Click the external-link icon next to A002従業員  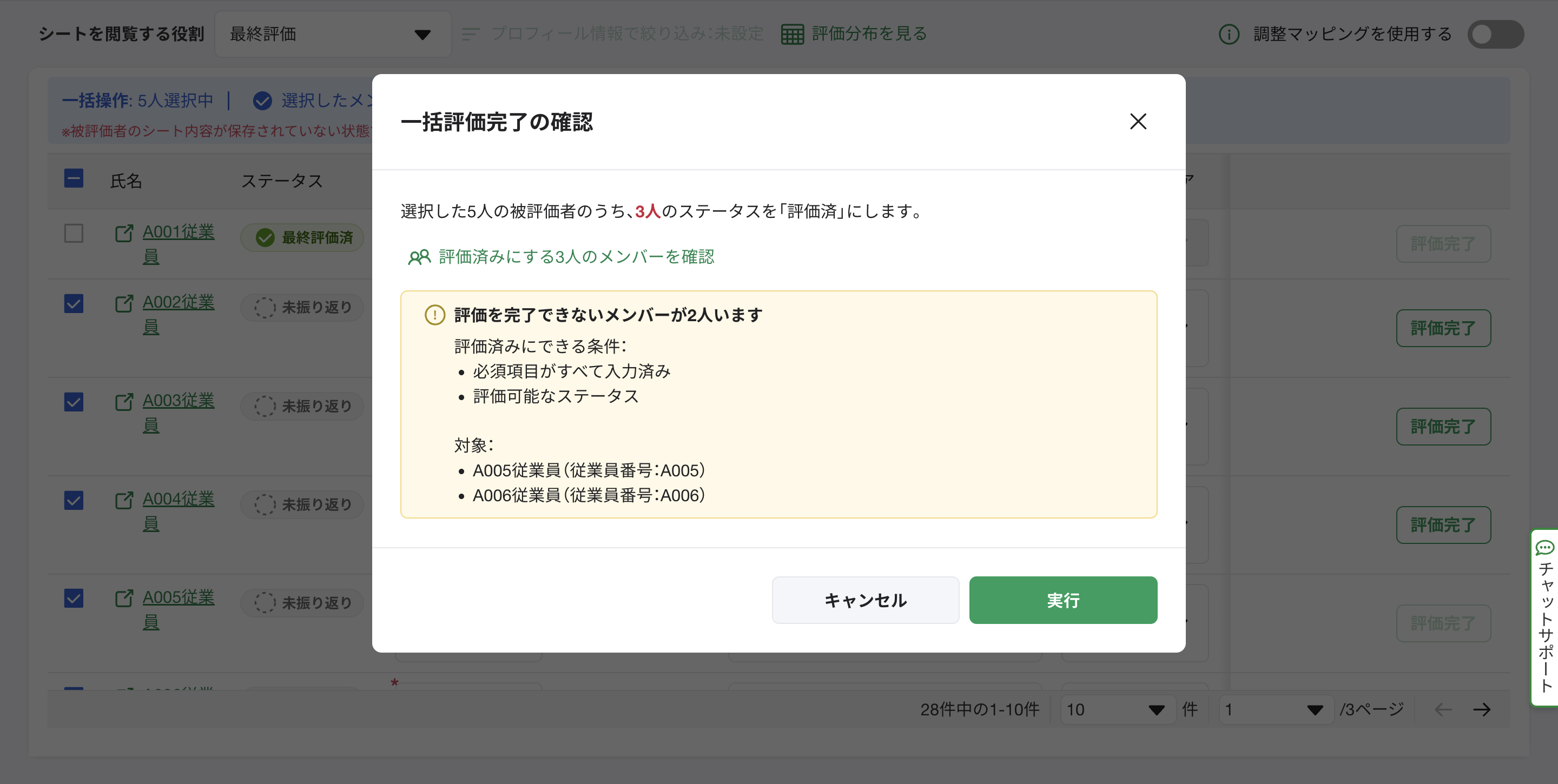(x=124, y=302)
